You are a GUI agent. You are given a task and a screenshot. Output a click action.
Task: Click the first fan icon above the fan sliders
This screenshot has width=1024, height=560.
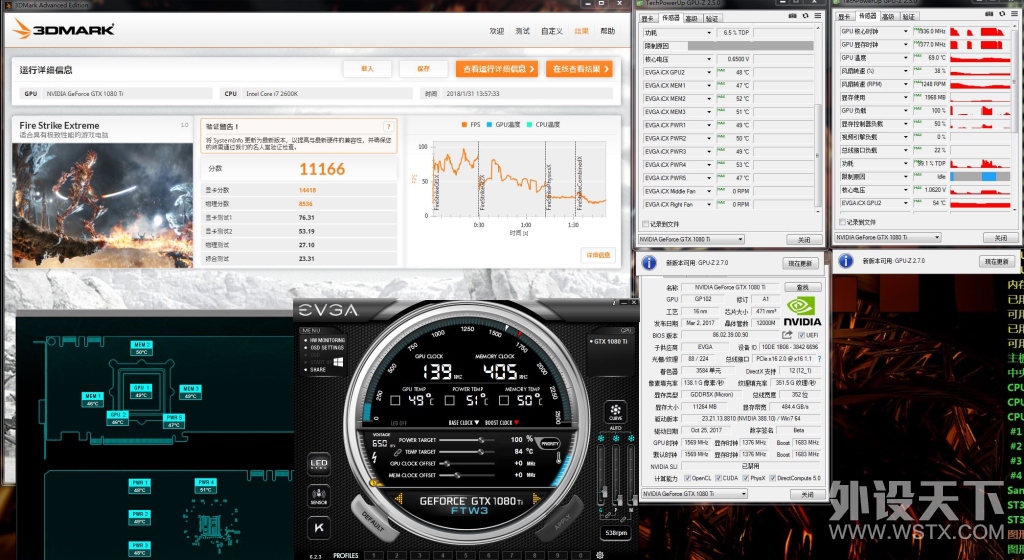601,439
